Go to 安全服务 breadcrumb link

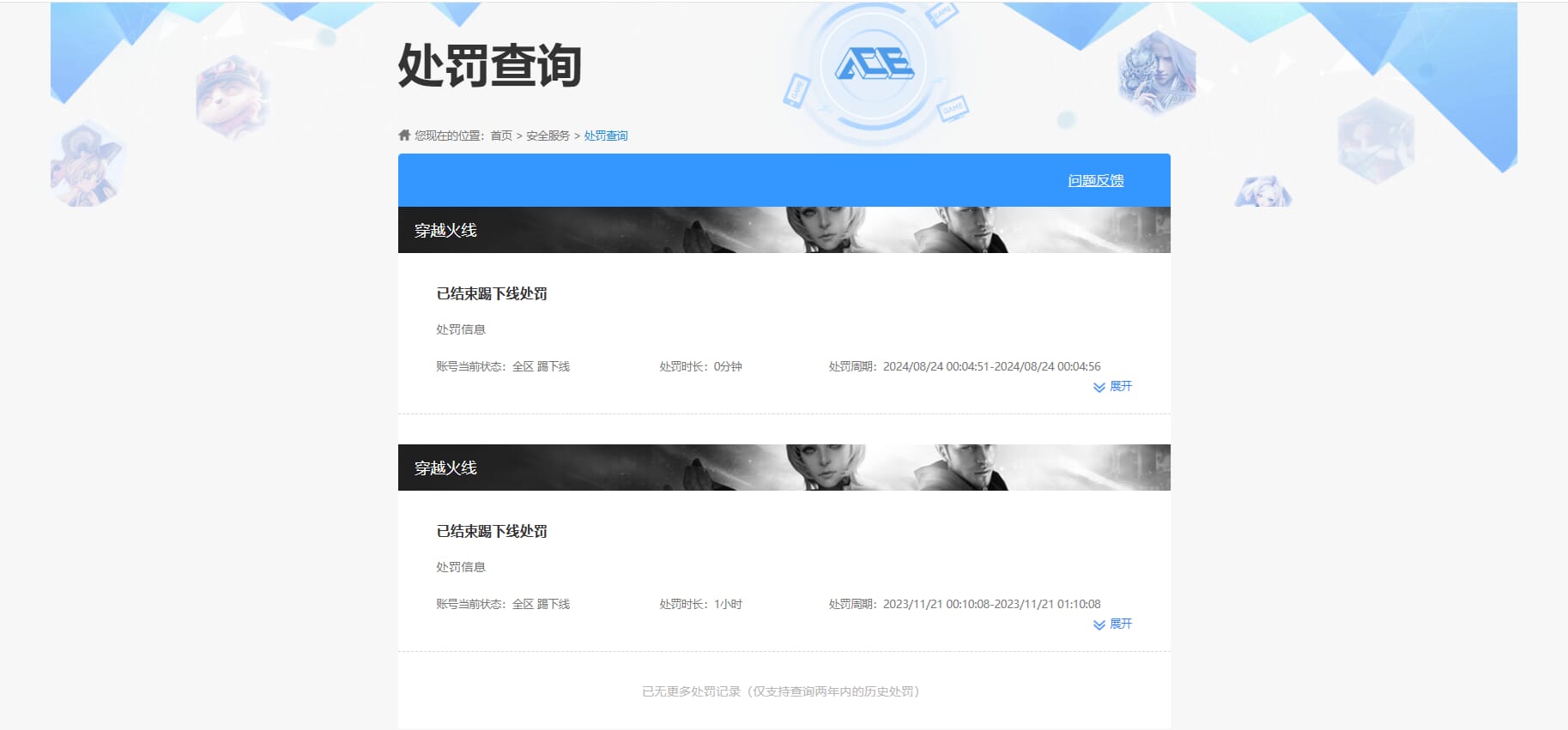(x=548, y=136)
